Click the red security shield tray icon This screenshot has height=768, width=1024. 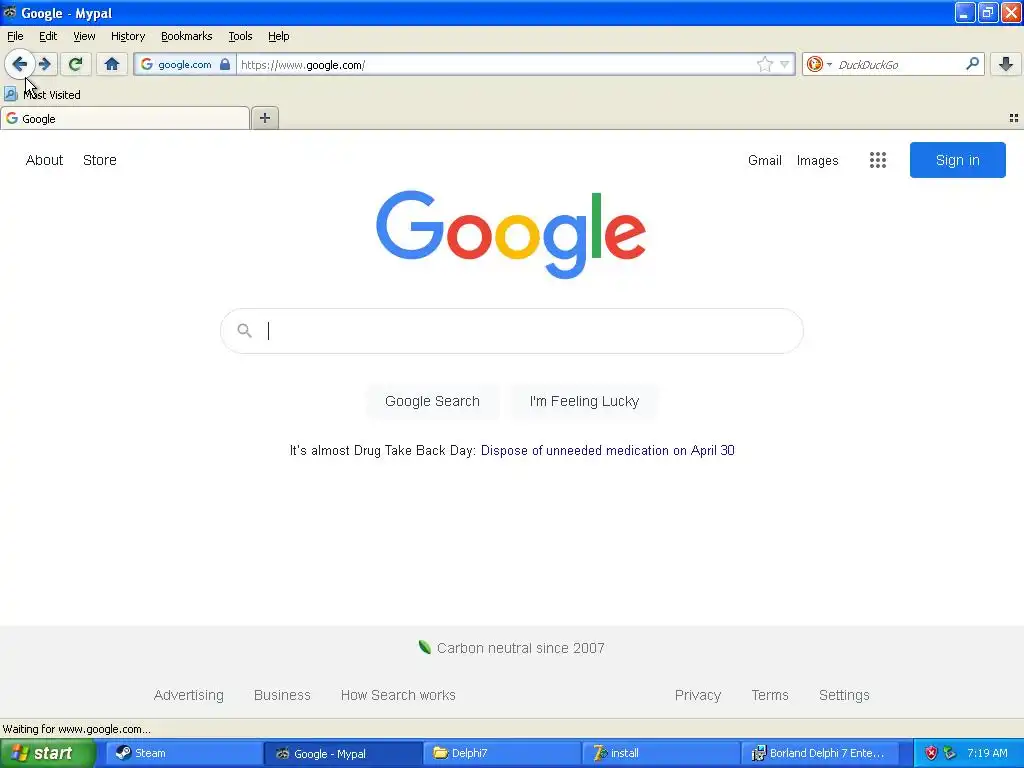(931, 753)
